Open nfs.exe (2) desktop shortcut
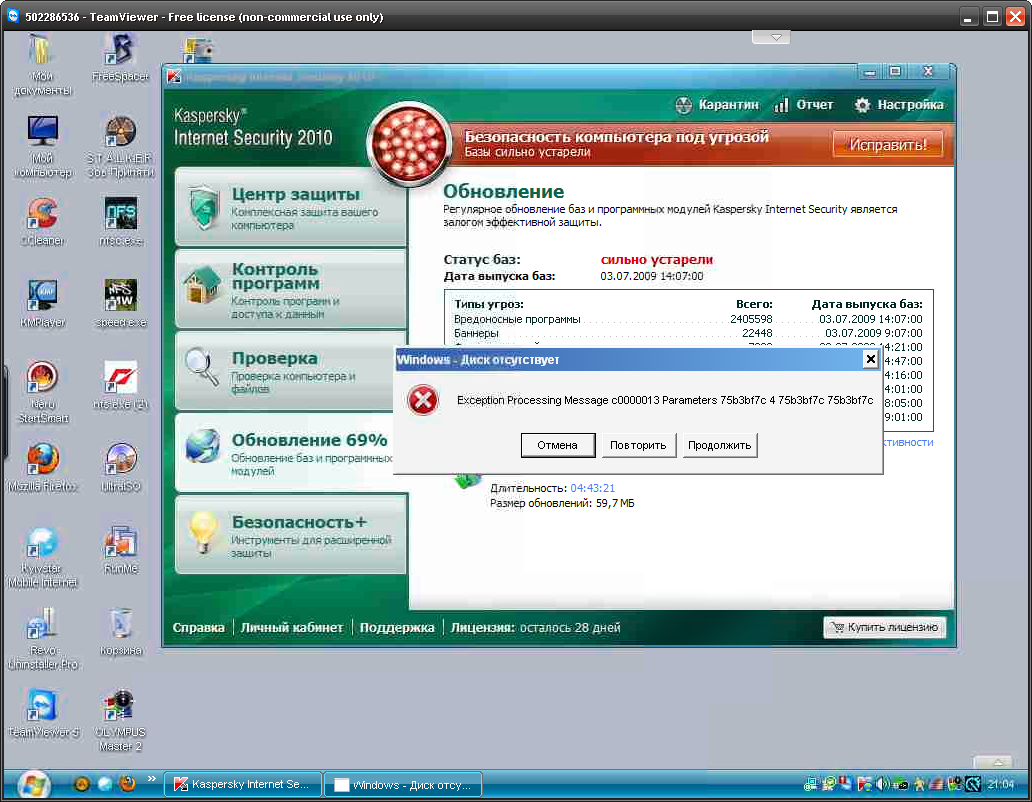The width and height of the screenshot is (1032, 802). pyautogui.click(x=120, y=385)
